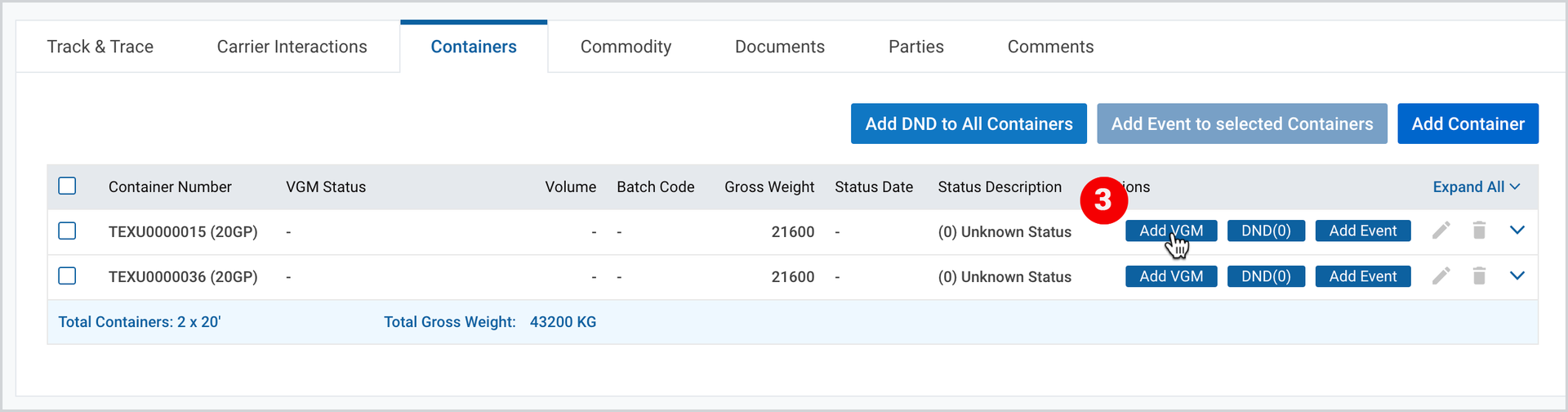Image resolution: width=1568 pixels, height=412 pixels.
Task: Click Total Containers: 2 x 20' summary
Action: 140,322
